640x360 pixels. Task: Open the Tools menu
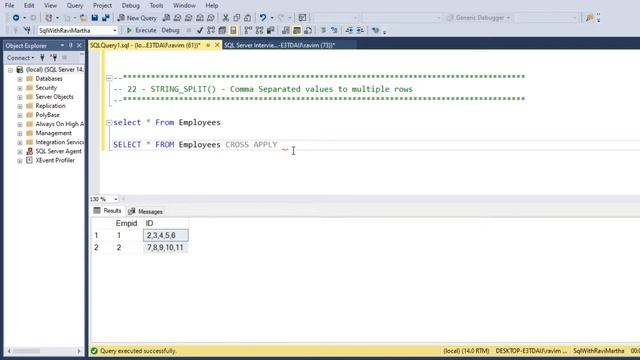[x=156, y=6]
